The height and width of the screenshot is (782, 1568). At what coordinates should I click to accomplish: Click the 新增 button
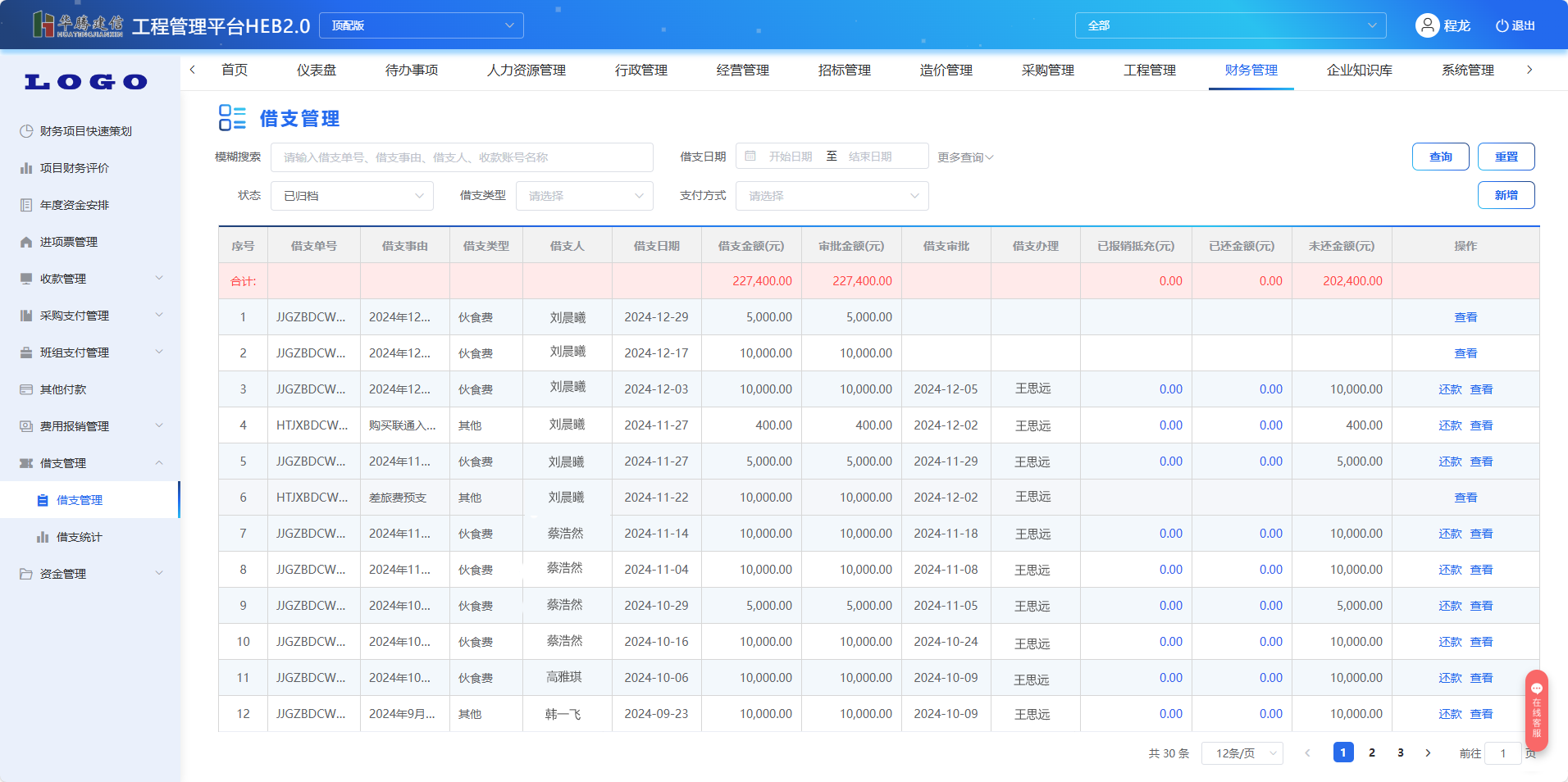pos(1506,195)
